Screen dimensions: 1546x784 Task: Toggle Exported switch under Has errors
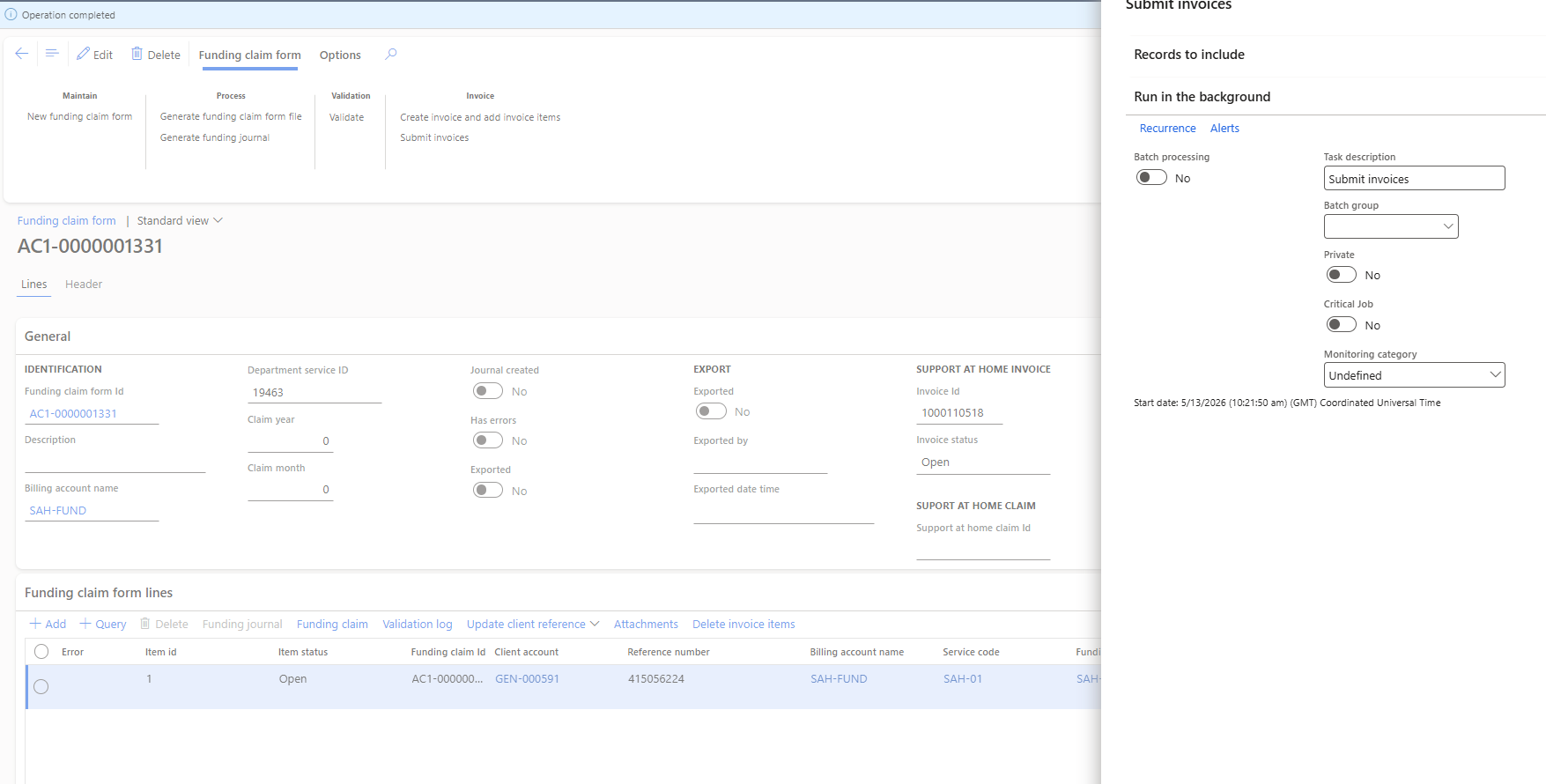[488, 491]
